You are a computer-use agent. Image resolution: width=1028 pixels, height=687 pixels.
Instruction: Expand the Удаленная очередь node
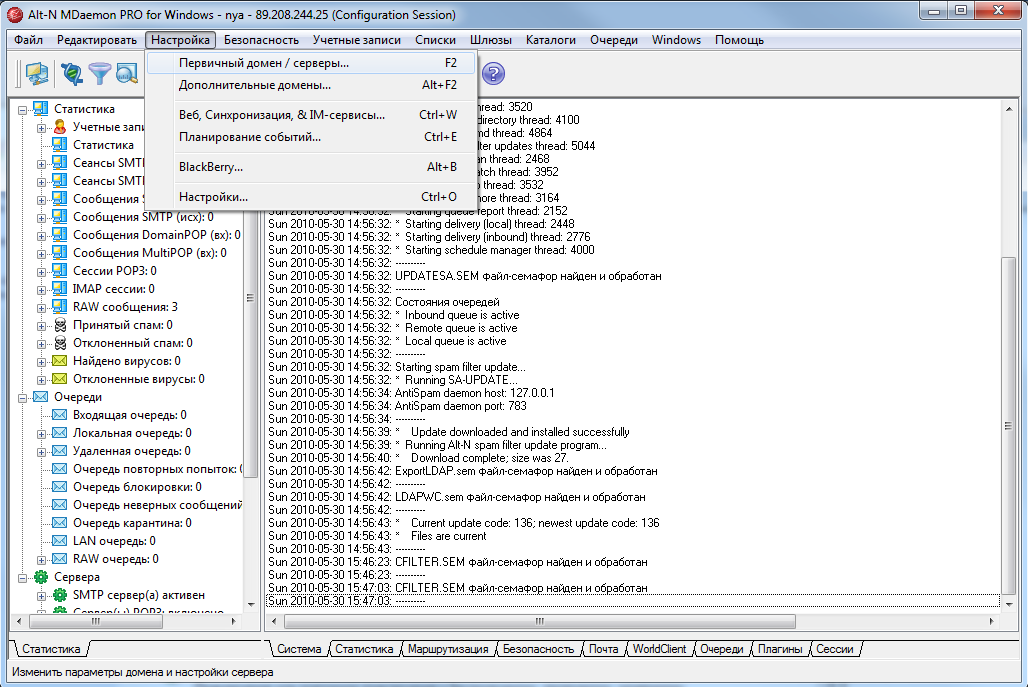[41, 452]
